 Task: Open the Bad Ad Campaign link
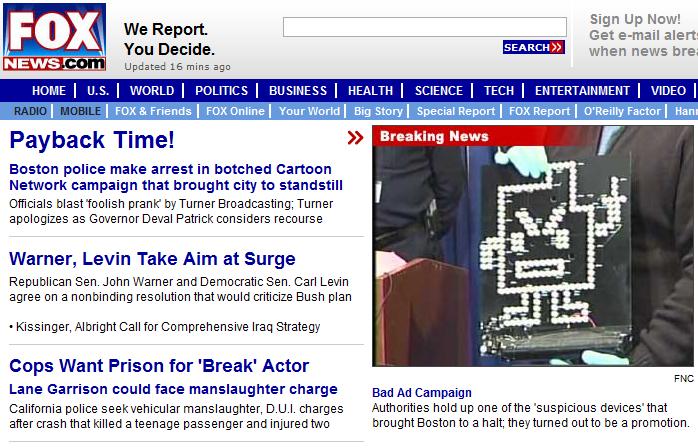[422, 393]
